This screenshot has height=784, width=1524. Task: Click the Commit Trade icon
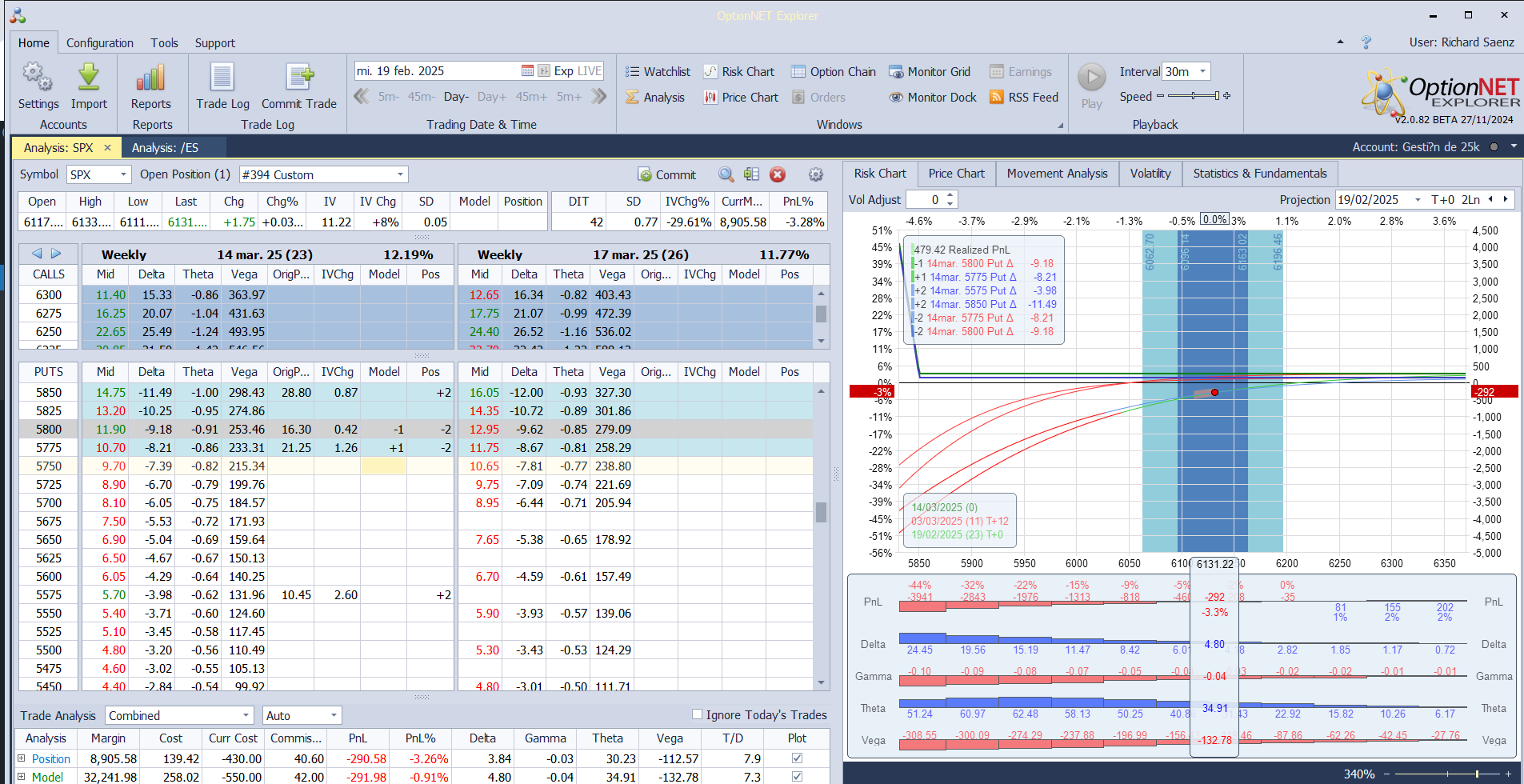point(299,78)
